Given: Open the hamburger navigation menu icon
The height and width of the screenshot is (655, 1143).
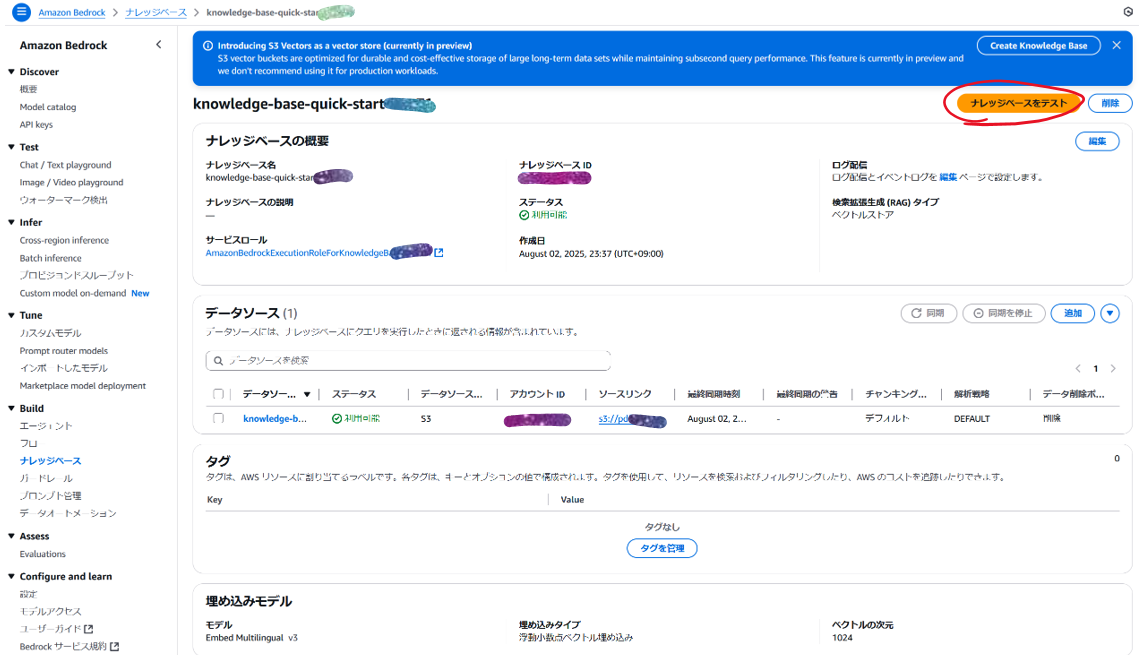Looking at the screenshot, I should coord(21,12).
